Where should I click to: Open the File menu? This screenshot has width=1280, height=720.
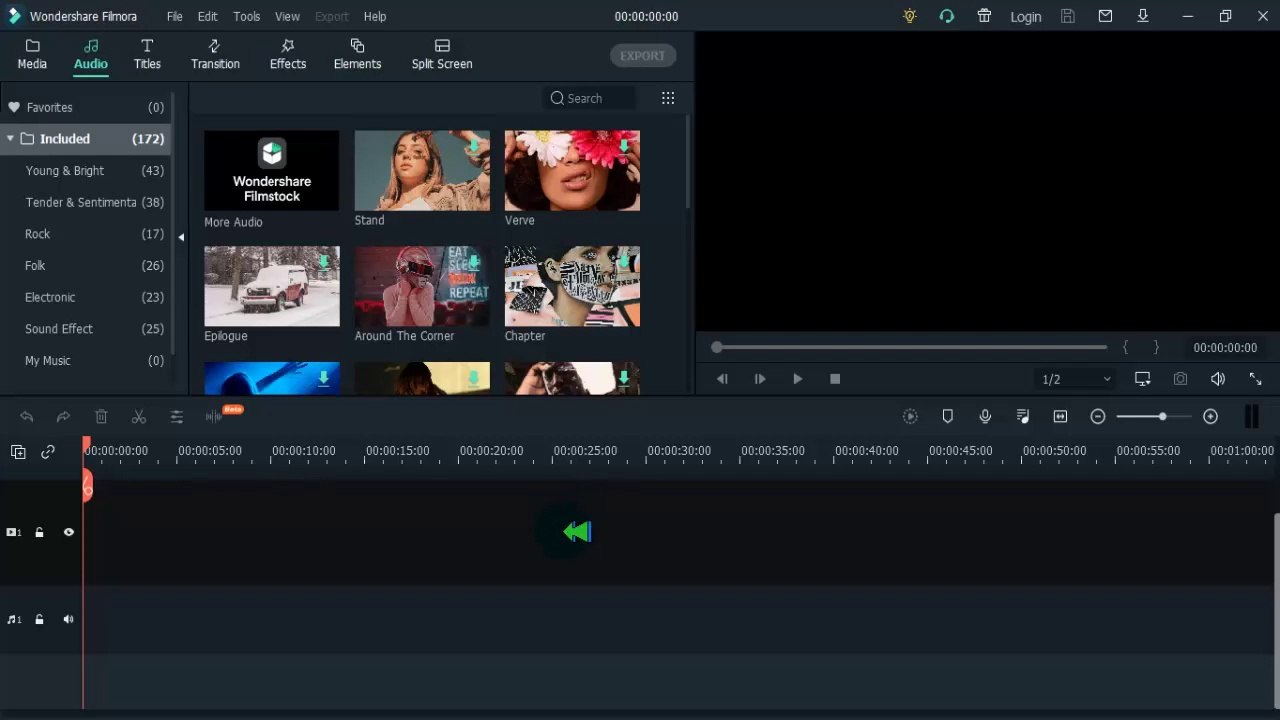coord(174,16)
